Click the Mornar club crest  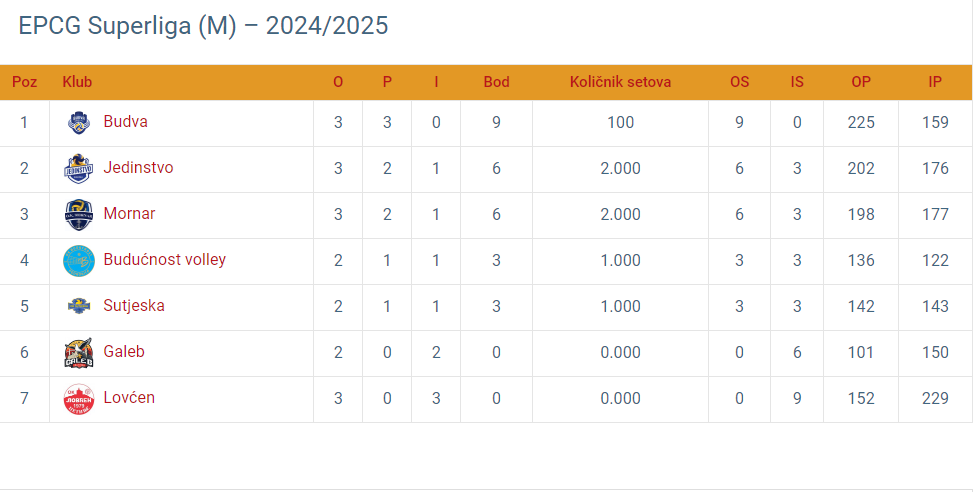79,215
